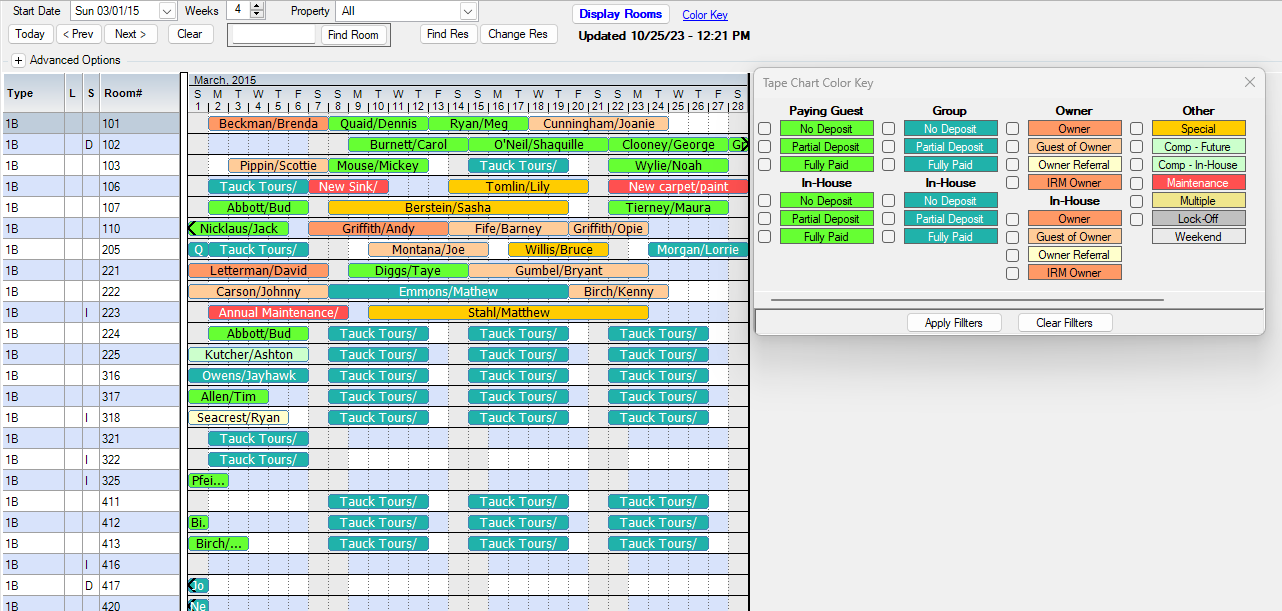Select the Tomlin/Lily reservation

[x=518, y=187]
